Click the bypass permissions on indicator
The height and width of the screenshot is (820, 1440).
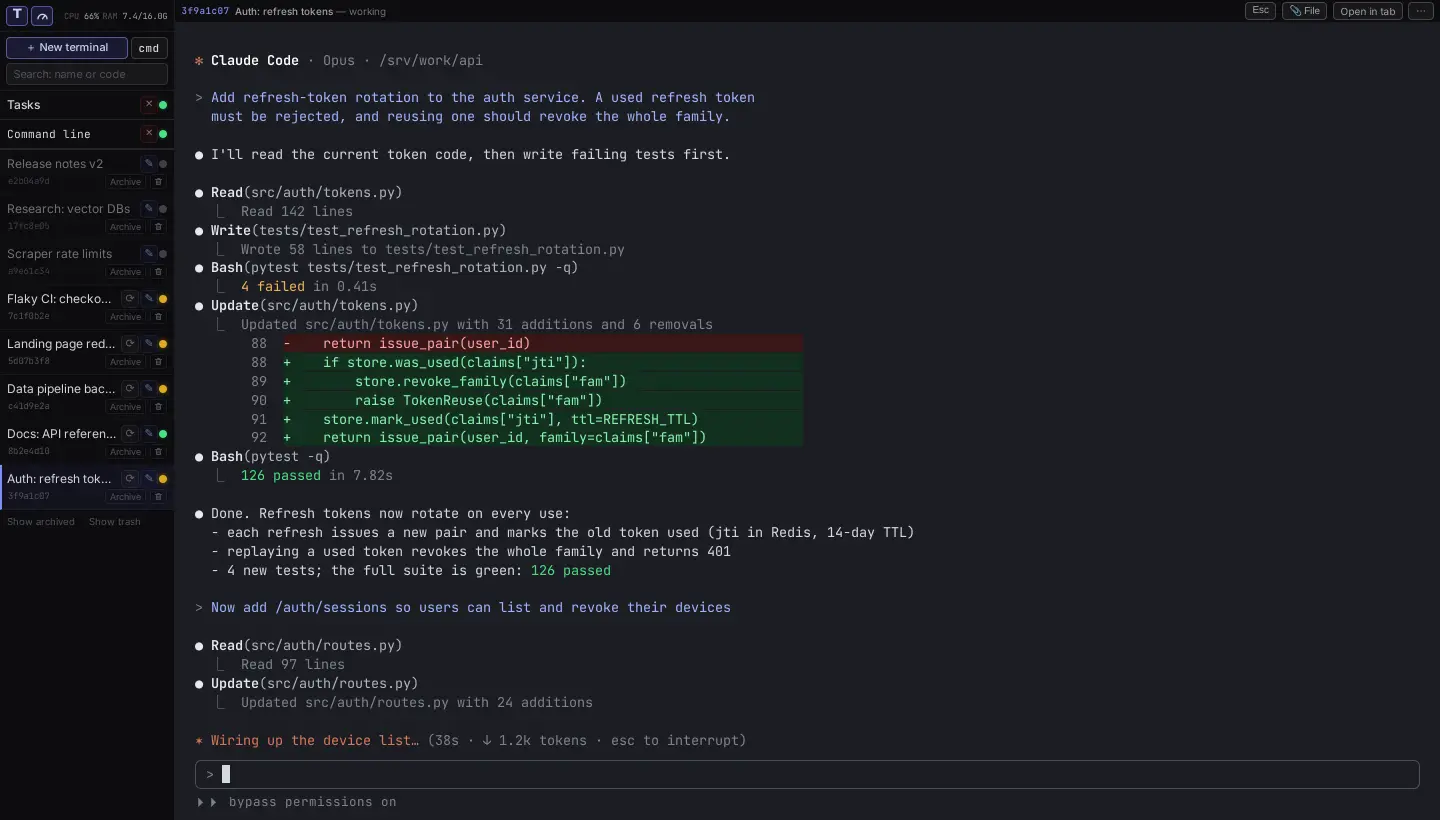pos(297,802)
